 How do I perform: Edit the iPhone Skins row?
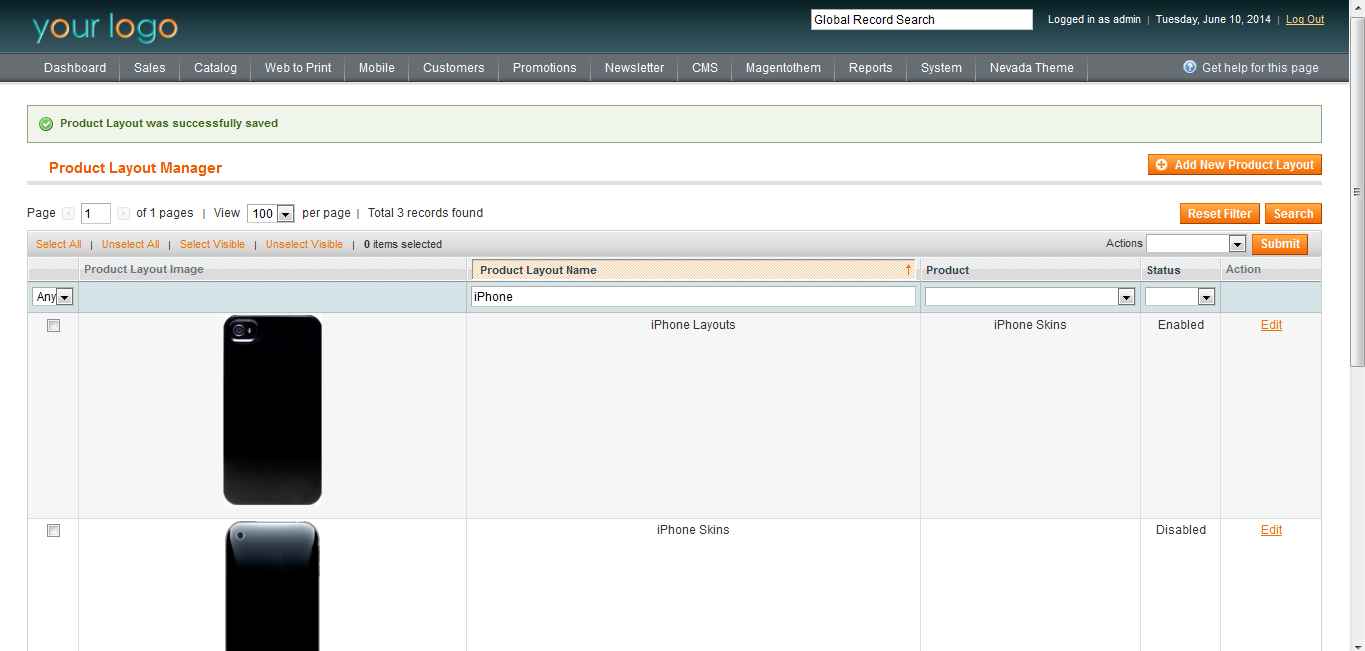coord(1271,530)
